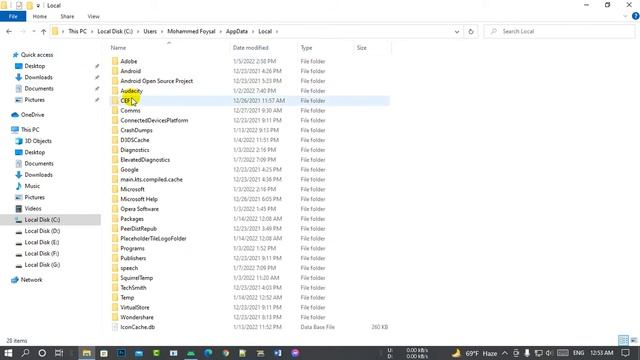
Task: Open Task View on the taskbar
Action: point(59,353)
